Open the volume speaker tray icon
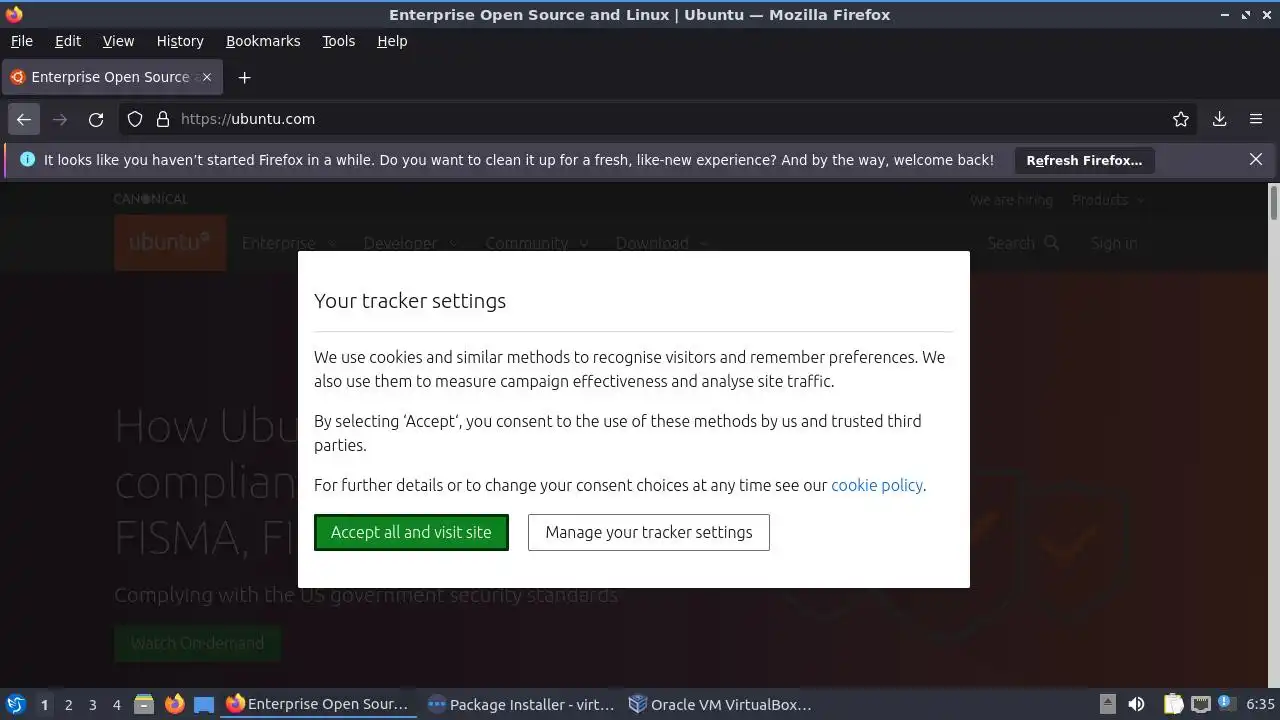Viewport: 1280px width, 720px height. tap(1136, 704)
